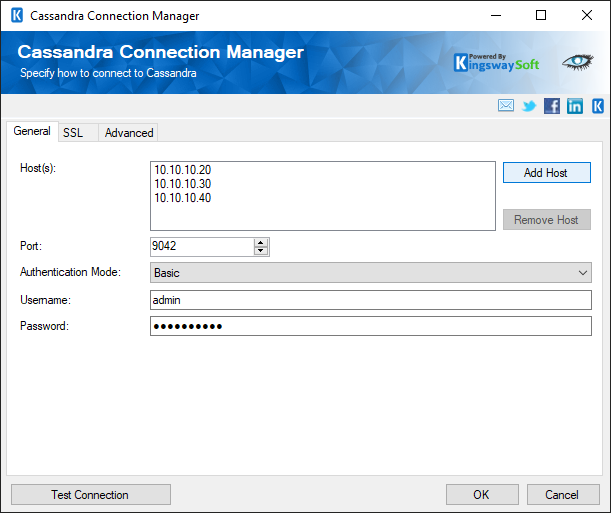This screenshot has width=611, height=513.
Task: Switch to the General tab
Action: tap(32, 131)
